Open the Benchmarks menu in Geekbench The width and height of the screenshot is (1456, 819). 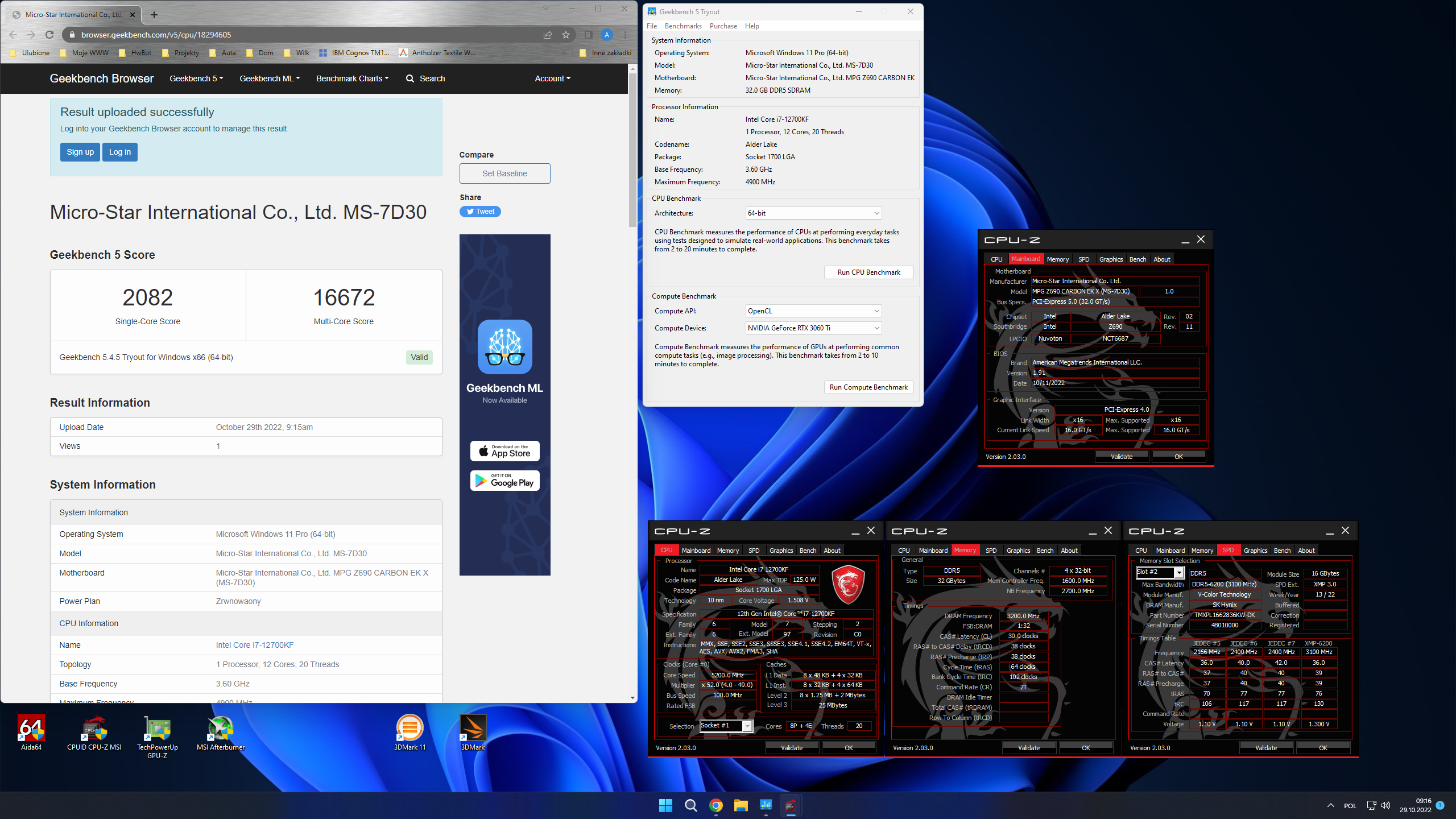click(x=683, y=26)
